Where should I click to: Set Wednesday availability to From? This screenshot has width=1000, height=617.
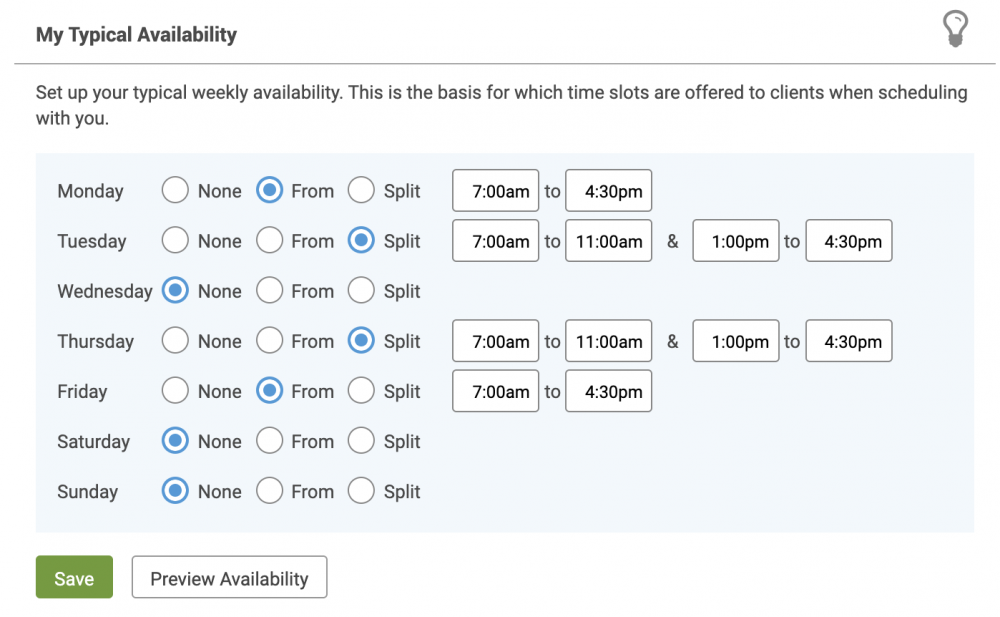[x=270, y=290]
